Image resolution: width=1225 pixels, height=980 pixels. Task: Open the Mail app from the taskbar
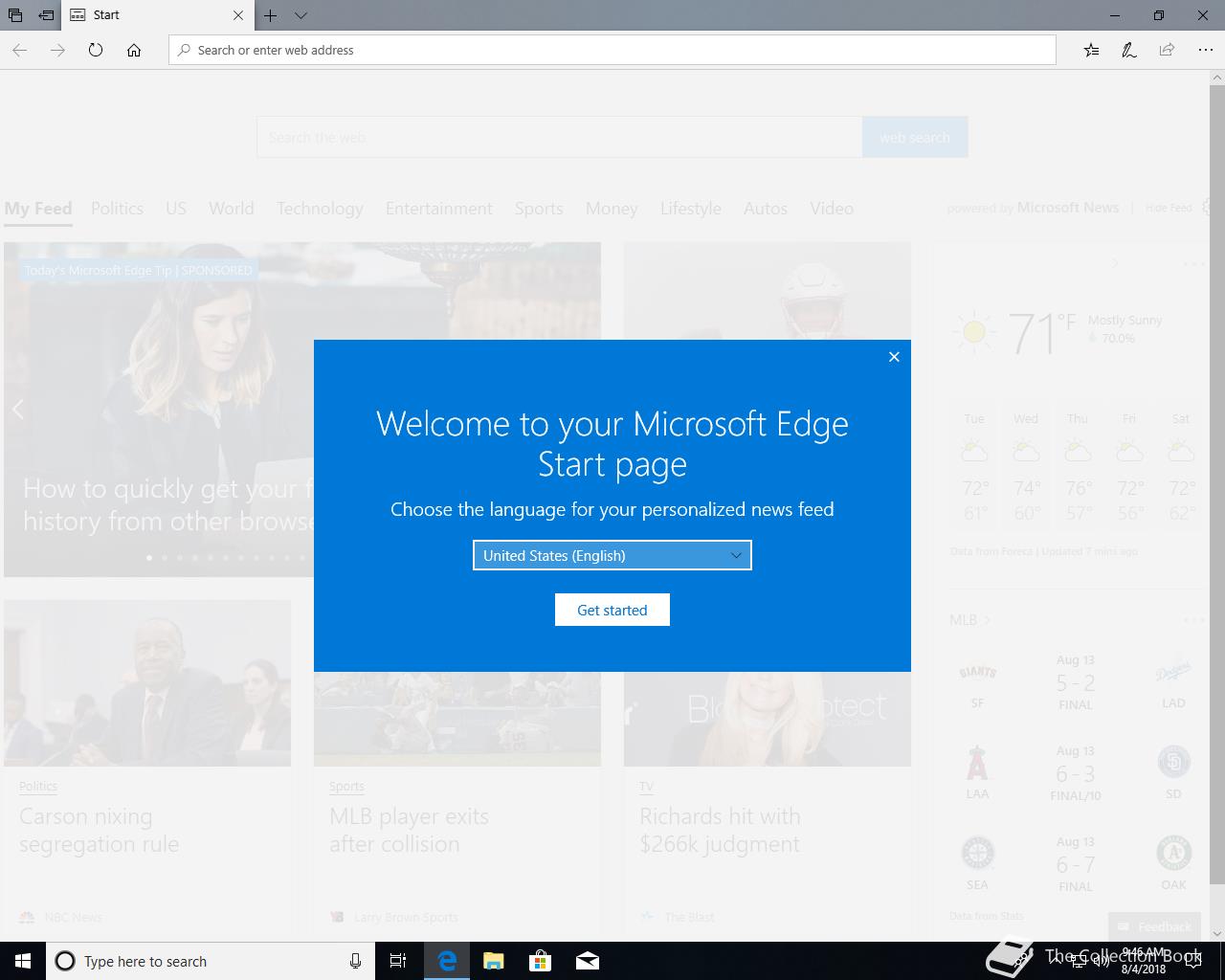pos(588,961)
